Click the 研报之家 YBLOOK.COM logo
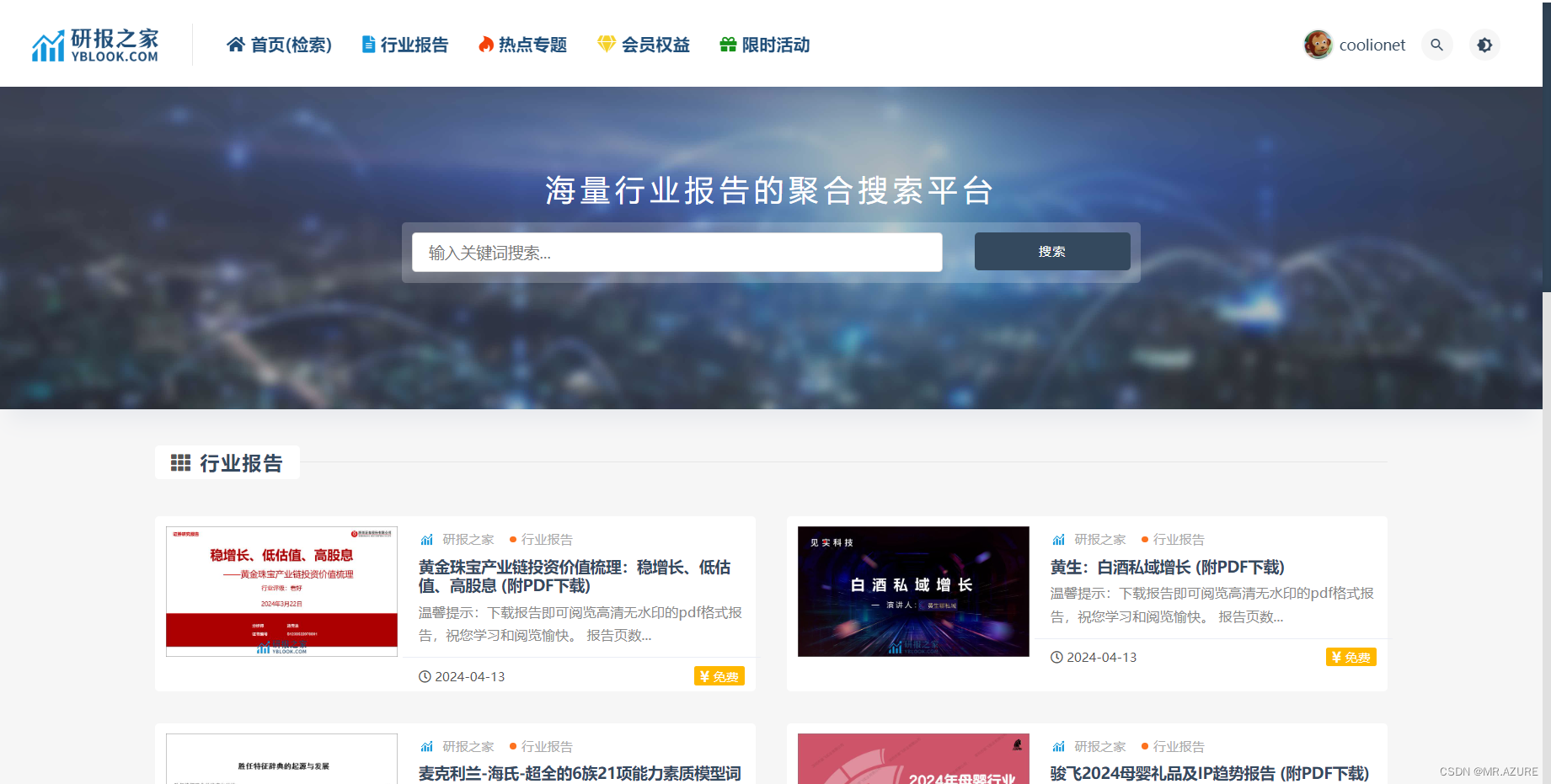 [x=95, y=45]
